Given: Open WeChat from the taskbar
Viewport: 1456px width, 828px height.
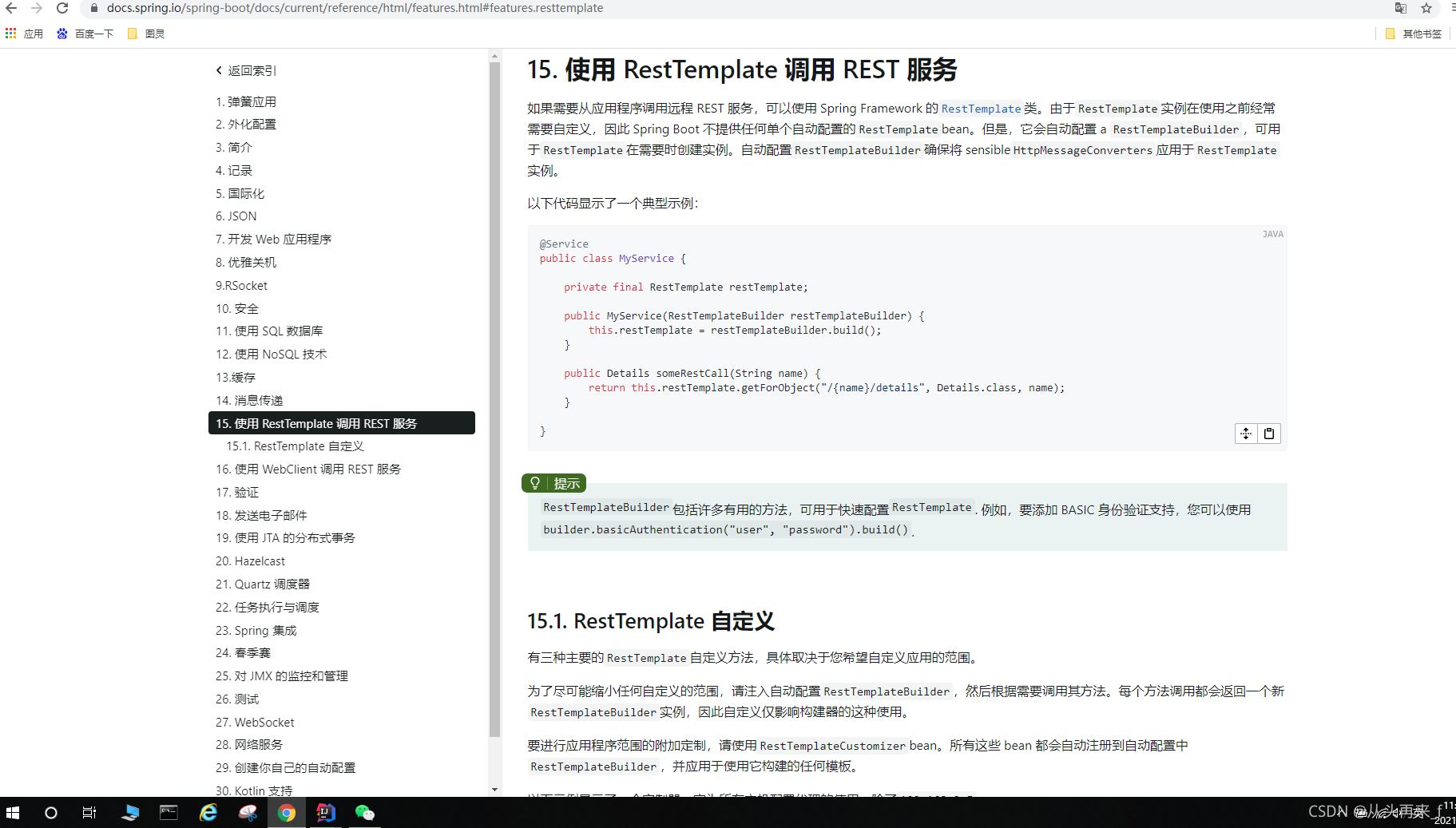Looking at the screenshot, I should [365, 812].
